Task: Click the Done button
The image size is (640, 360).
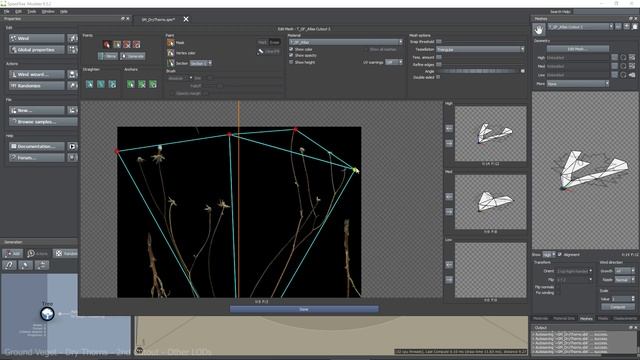Action: 304,309
